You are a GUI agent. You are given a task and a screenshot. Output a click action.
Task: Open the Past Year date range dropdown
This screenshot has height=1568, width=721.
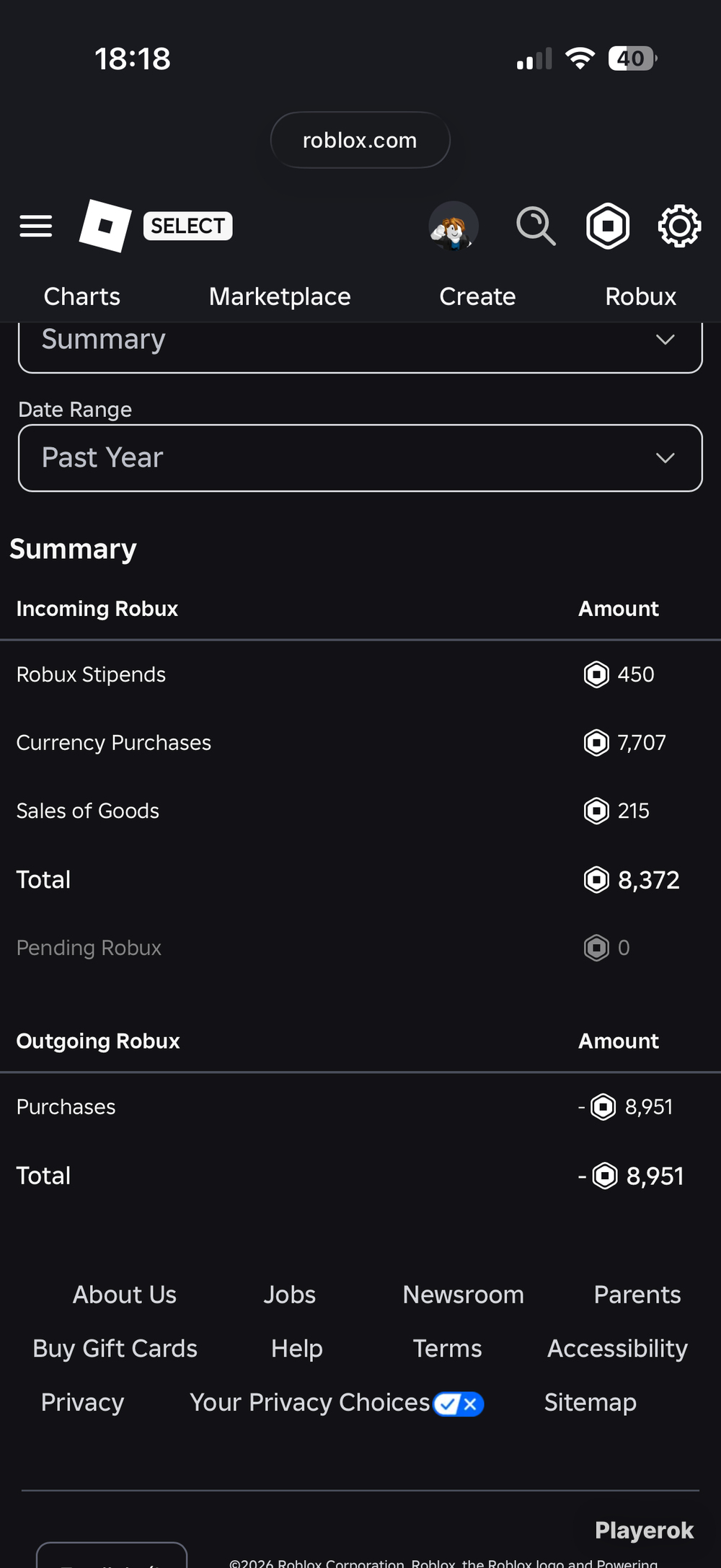(360, 458)
